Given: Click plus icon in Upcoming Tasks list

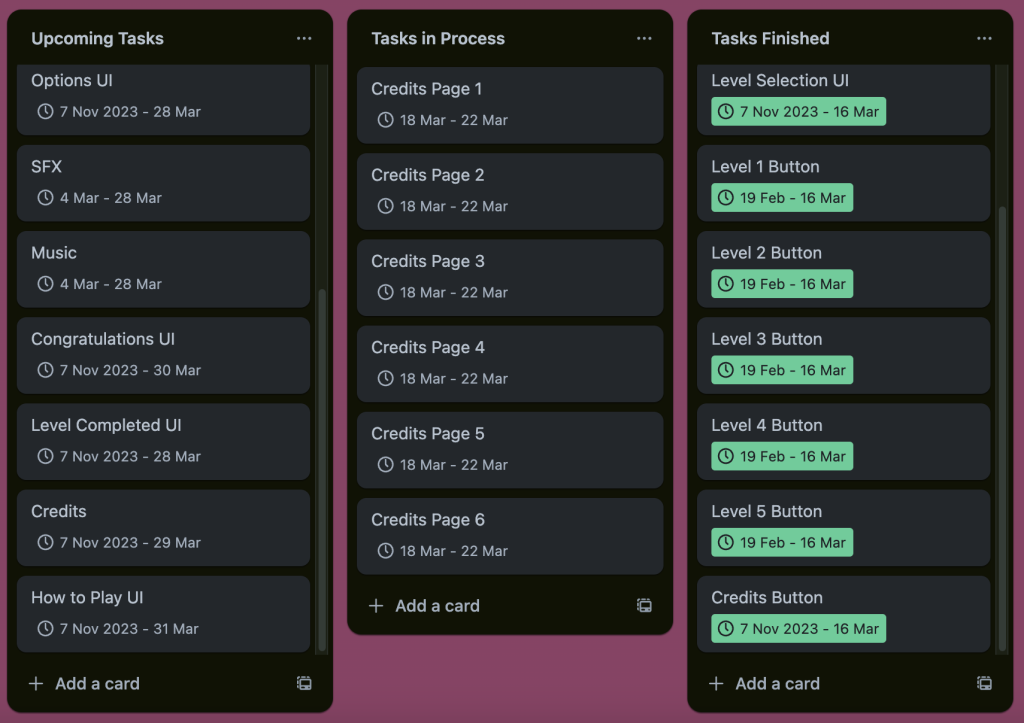Looking at the screenshot, I should (x=36, y=684).
